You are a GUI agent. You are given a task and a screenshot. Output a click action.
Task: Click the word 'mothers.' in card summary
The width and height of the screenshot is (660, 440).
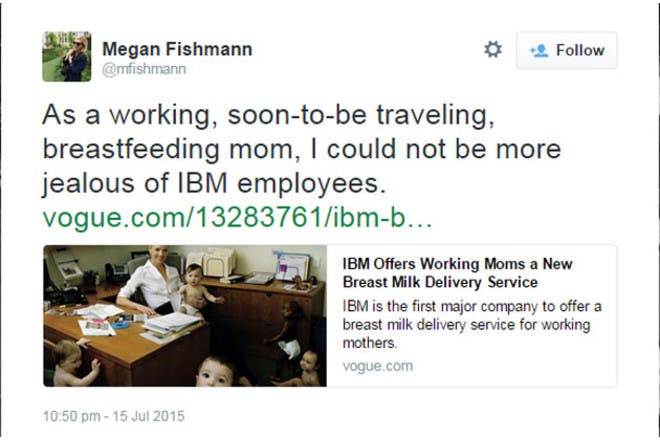[x=370, y=343]
